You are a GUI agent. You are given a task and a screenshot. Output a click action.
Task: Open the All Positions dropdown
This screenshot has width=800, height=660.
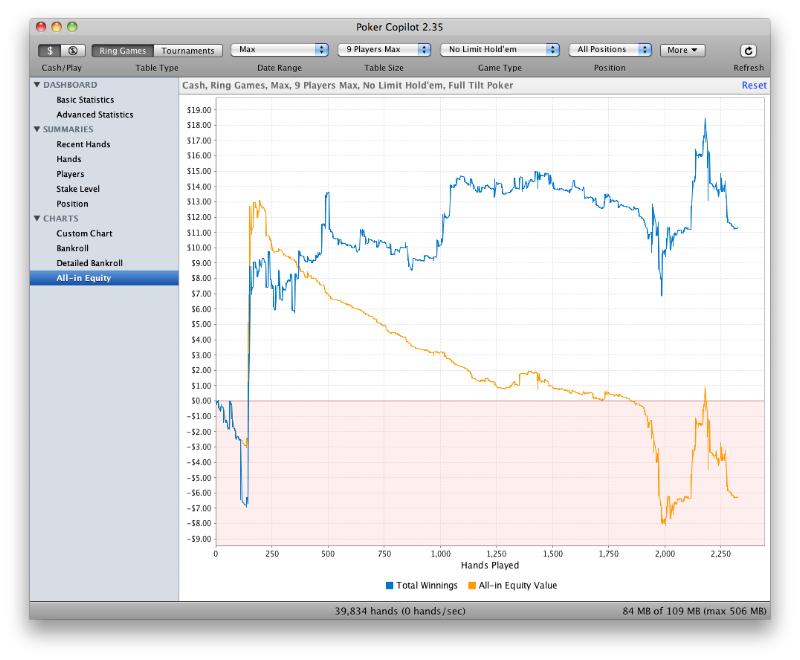(x=610, y=49)
